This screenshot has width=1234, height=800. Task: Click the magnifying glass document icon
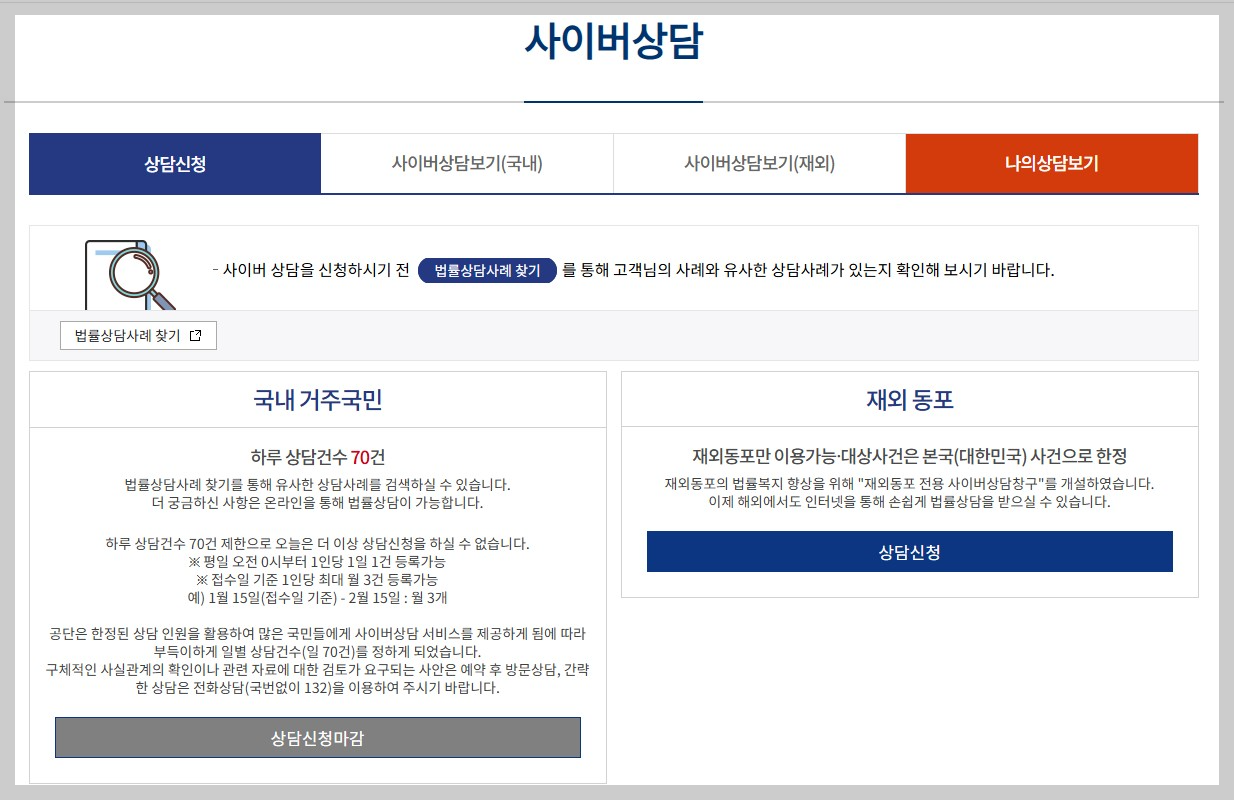pyautogui.click(x=131, y=274)
